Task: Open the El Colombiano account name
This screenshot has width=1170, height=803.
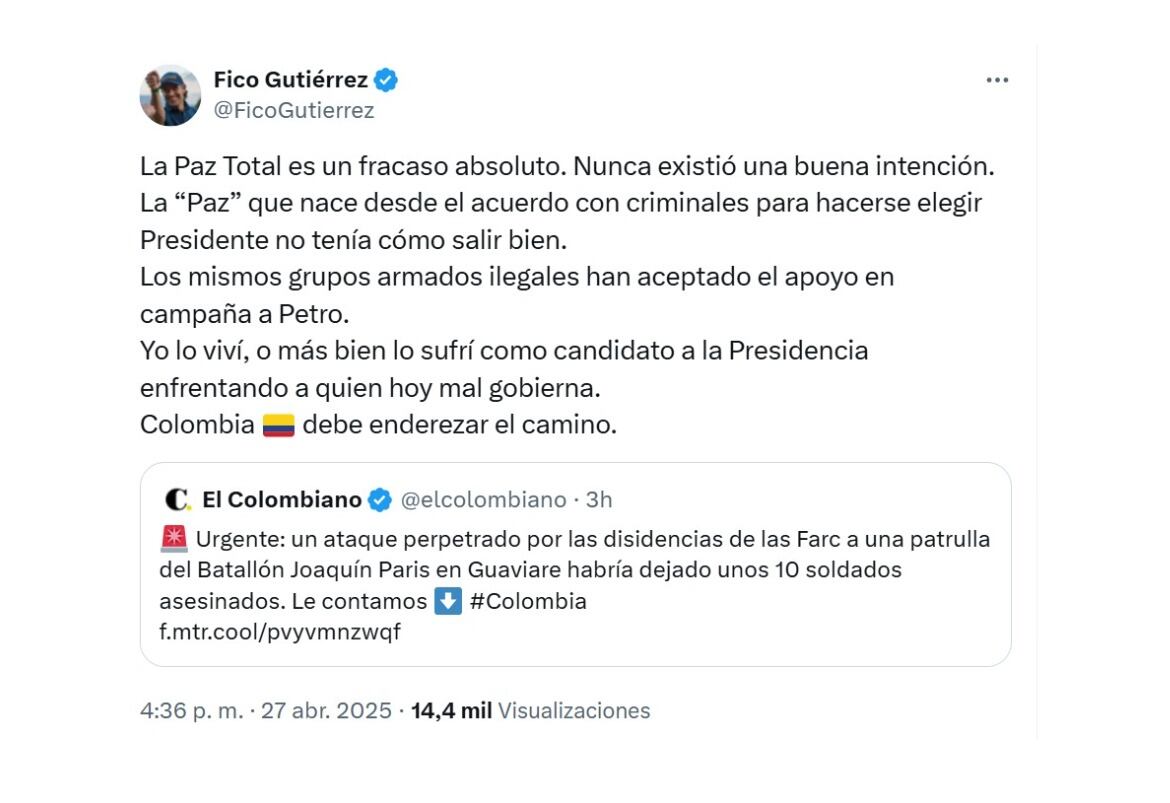Action: pos(282,499)
